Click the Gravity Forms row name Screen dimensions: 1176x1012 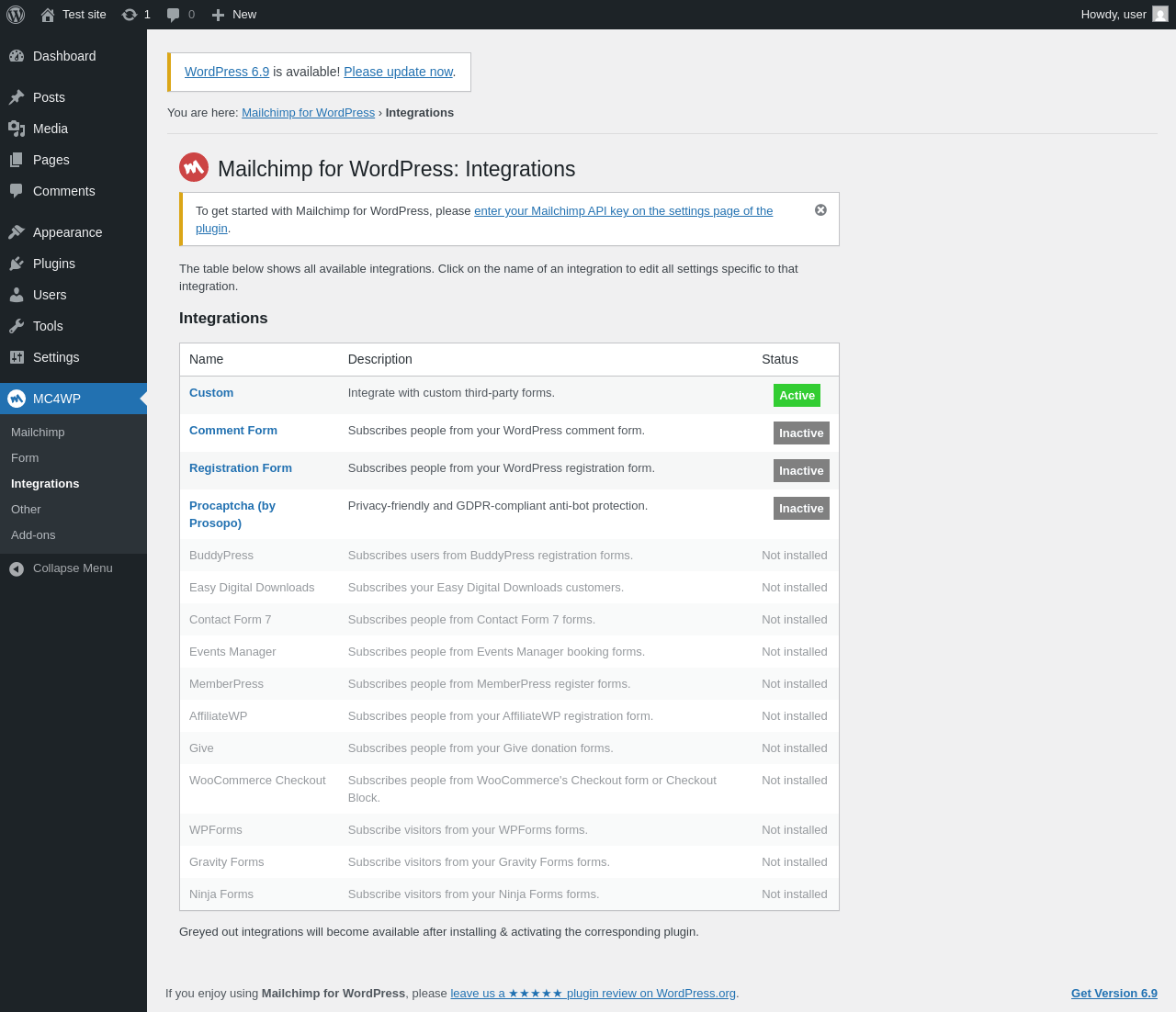click(x=227, y=862)
